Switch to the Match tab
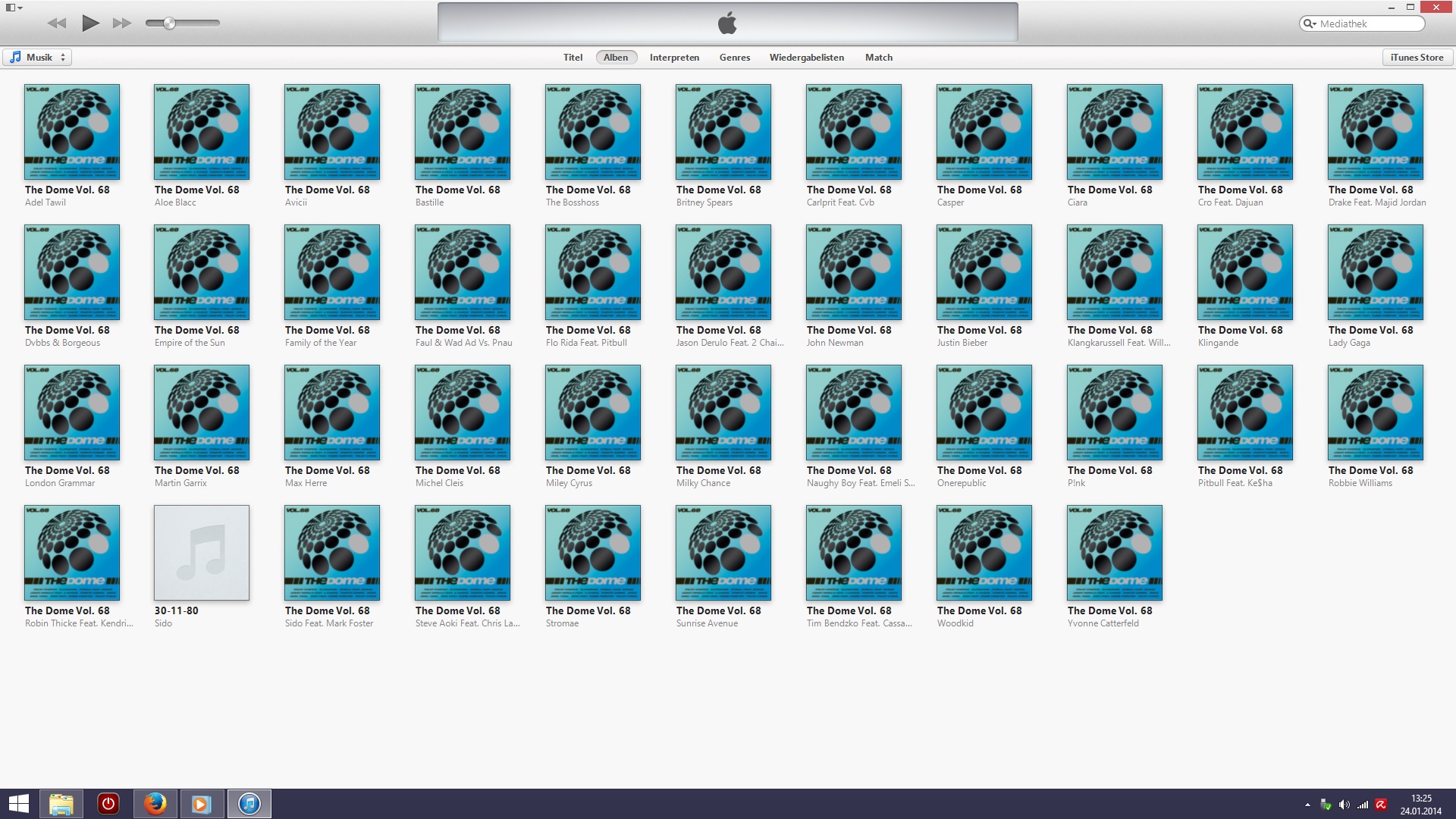Screen dimensions: 1456x819 click(x=879, y=57)
